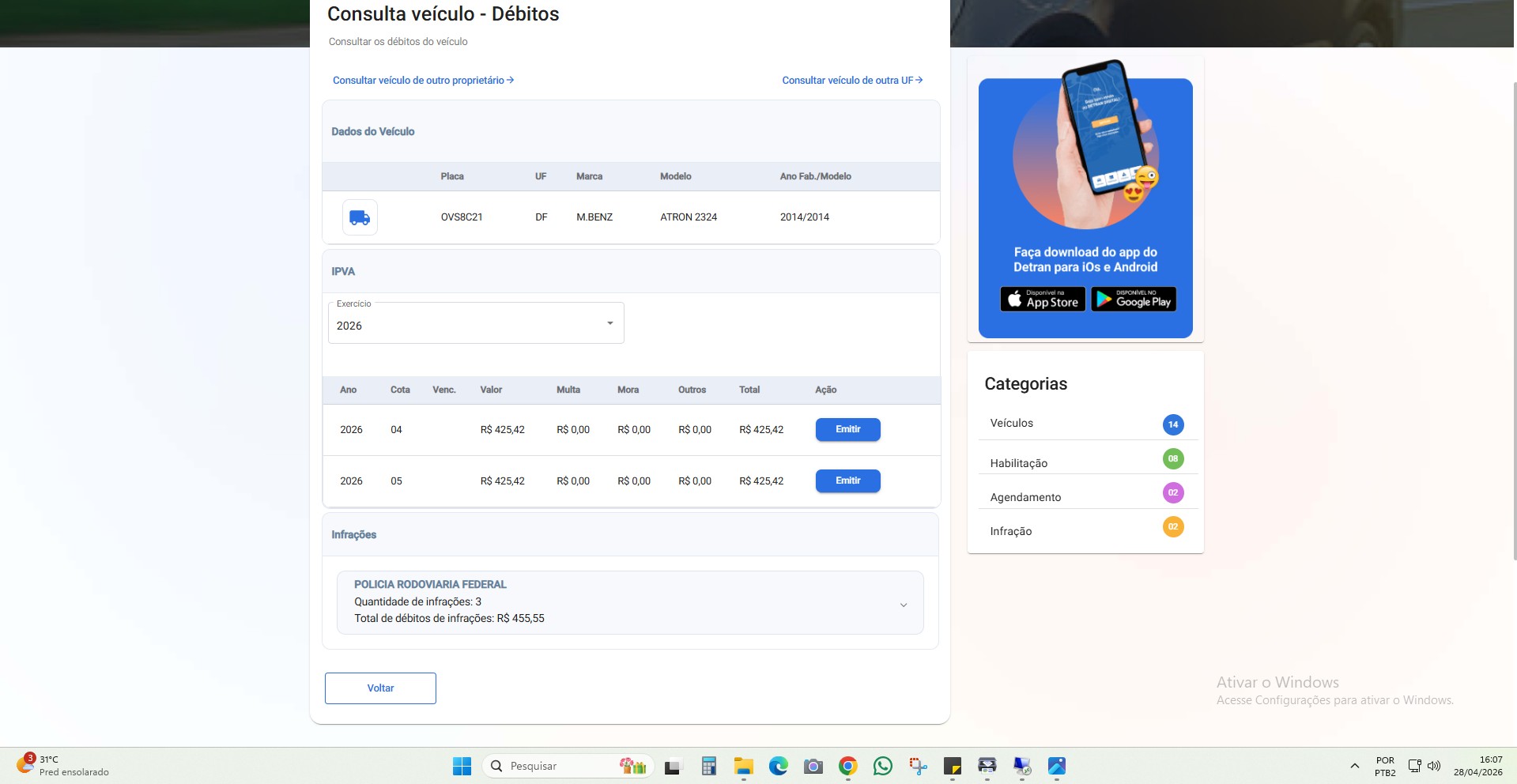Click the Windows Start button
1517x784 pixels.
(x=462, y=766)
